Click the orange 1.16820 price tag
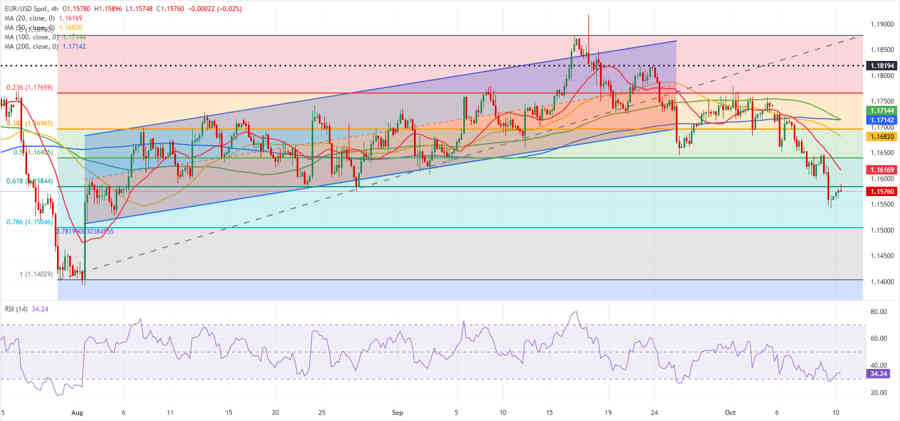This screenshot has height=421, width=900. [881, 136]
